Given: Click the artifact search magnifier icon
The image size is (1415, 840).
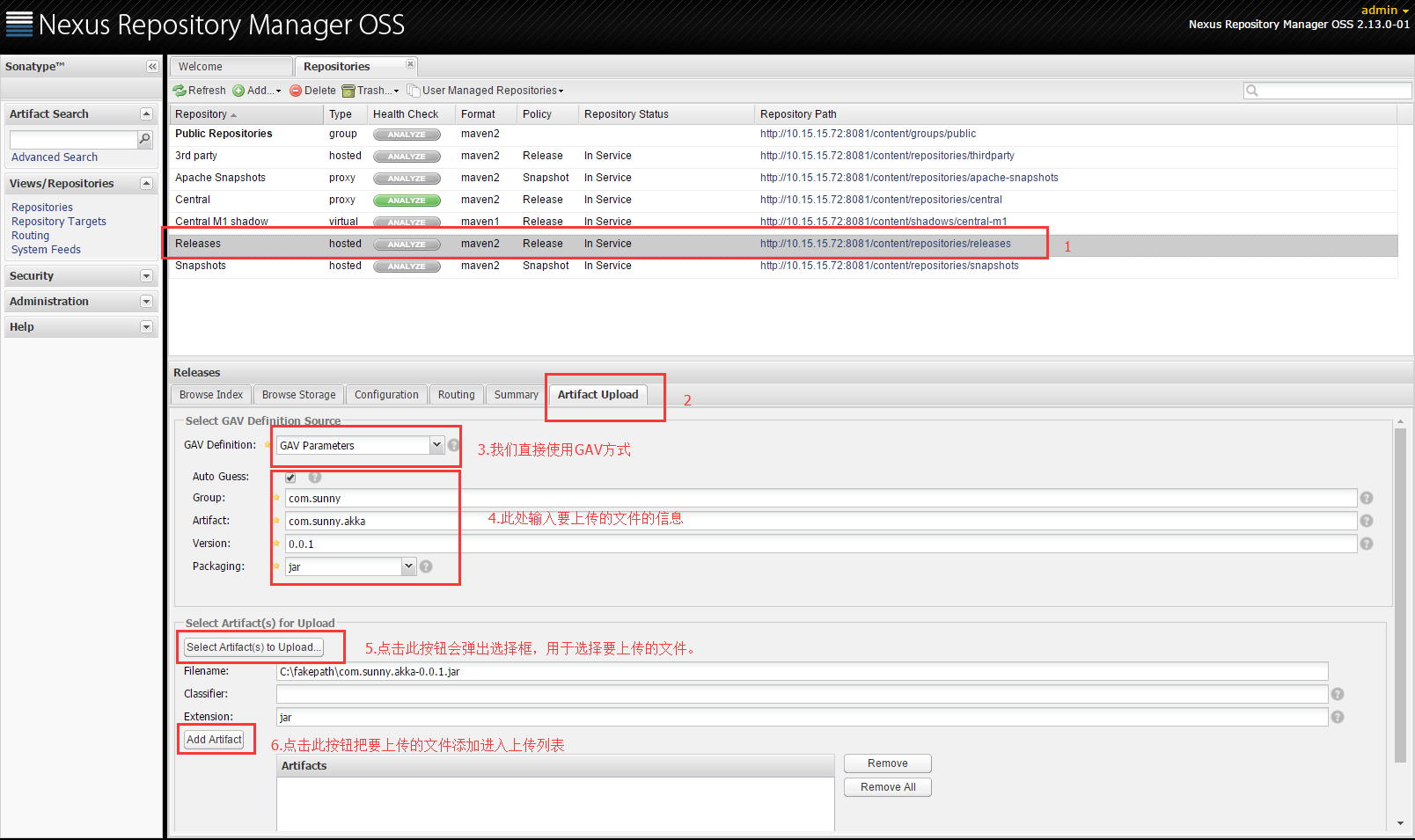Looking at the screenshot, I should tap(145, 139).
